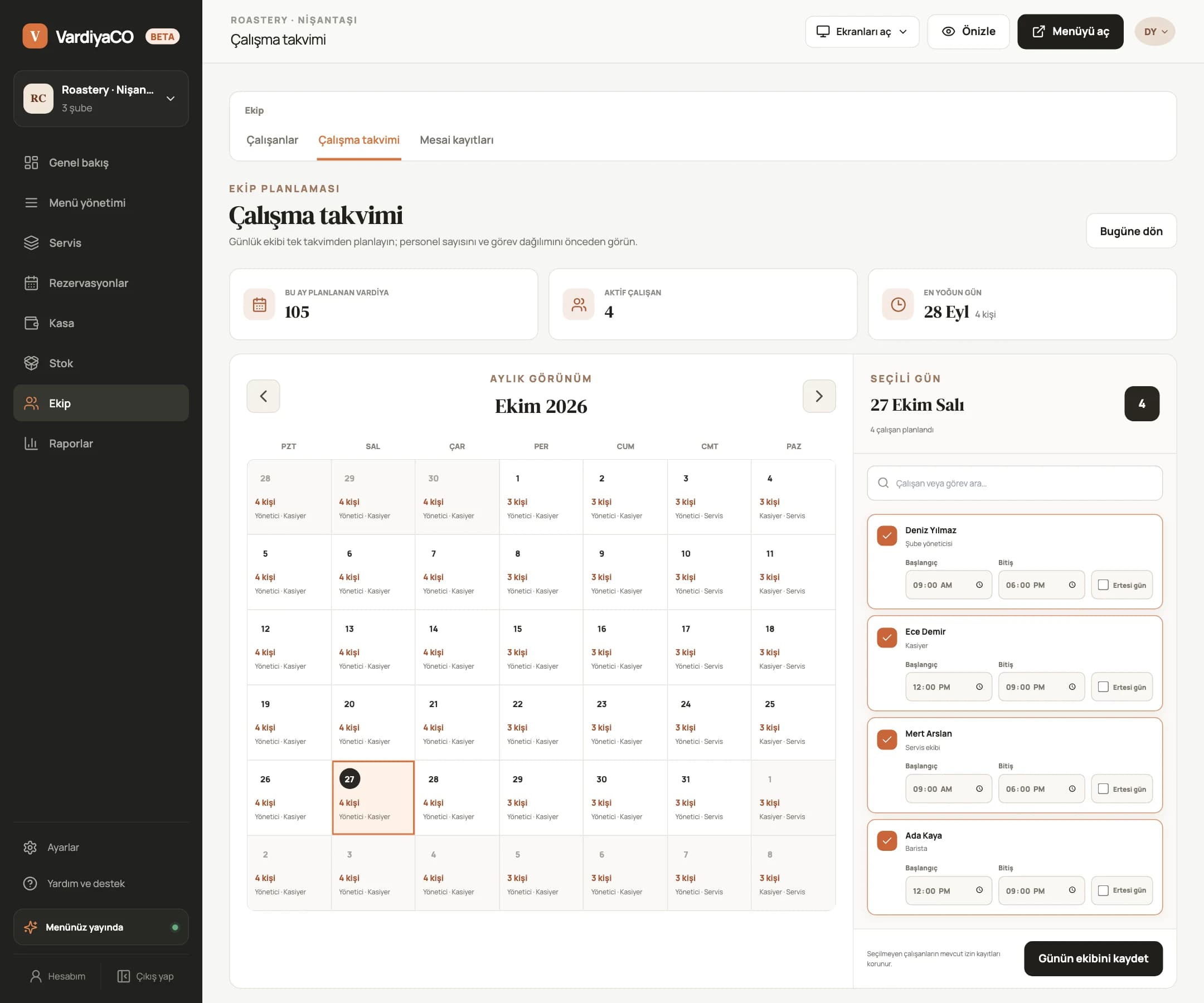
Task: Select Ekip in the sidebar
Action: click(101, 403)
